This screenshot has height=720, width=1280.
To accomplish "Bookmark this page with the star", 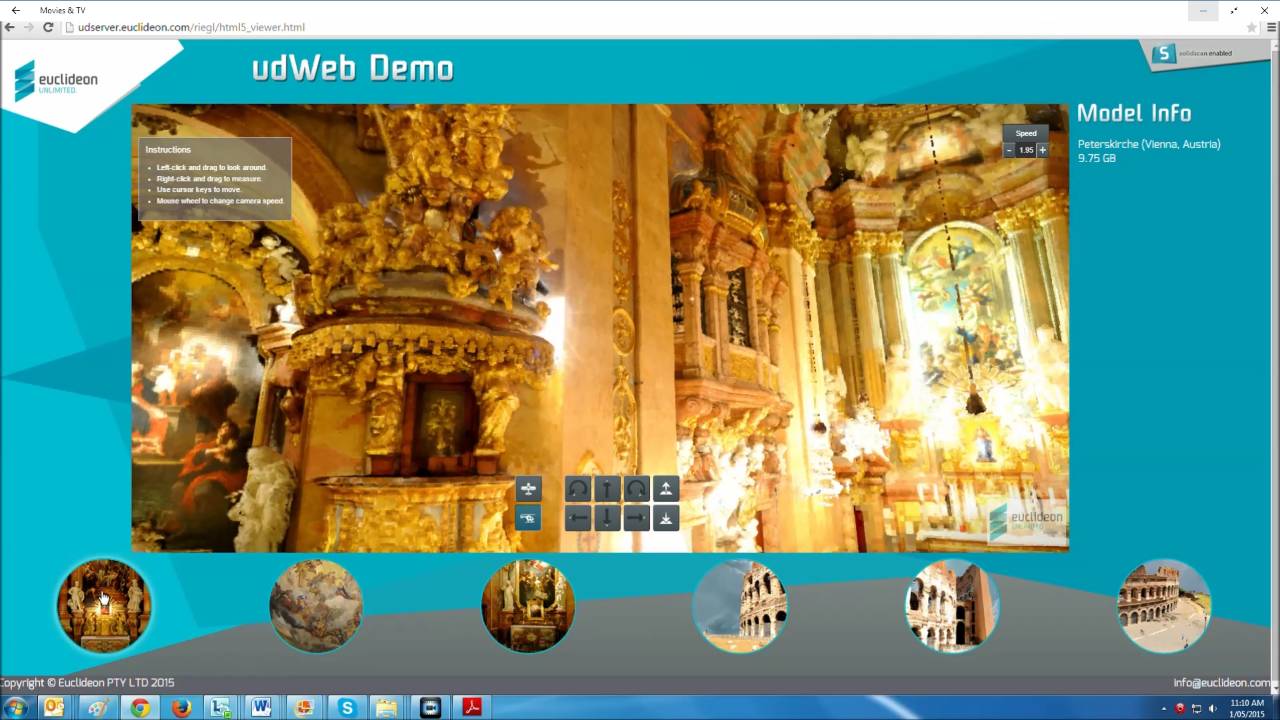I will click(x=1251, y=27).
